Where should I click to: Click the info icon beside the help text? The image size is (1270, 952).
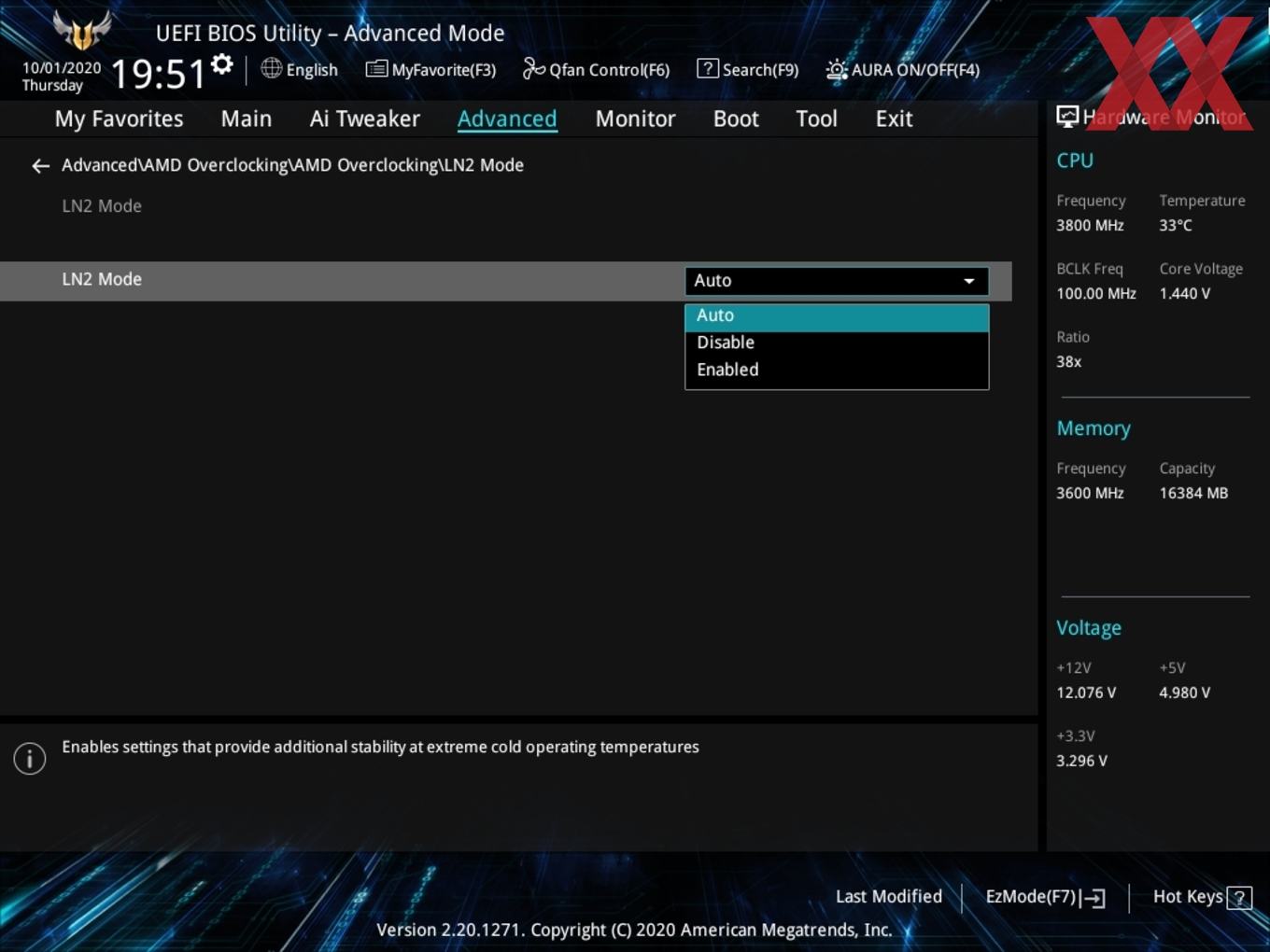(30, 759)
